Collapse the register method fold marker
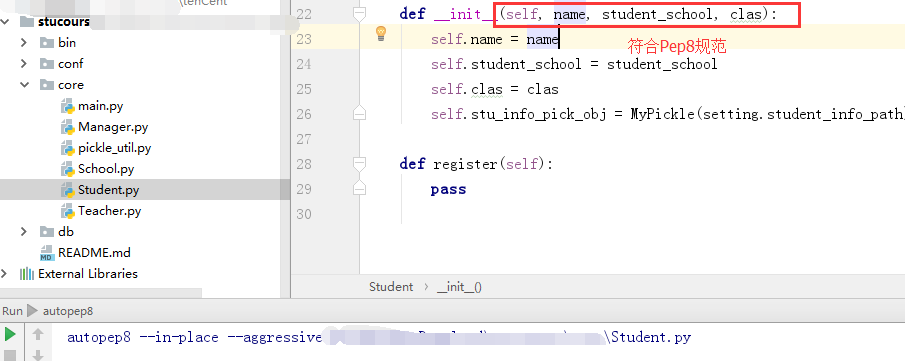 (x=360, y=163)
